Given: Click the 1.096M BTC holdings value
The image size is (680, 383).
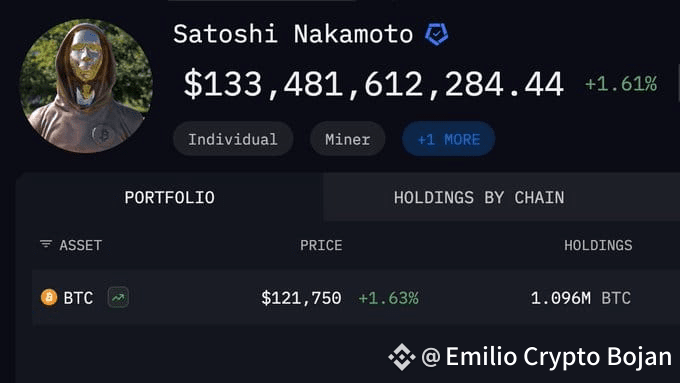Looking at the screenshot, I should 581,298.
